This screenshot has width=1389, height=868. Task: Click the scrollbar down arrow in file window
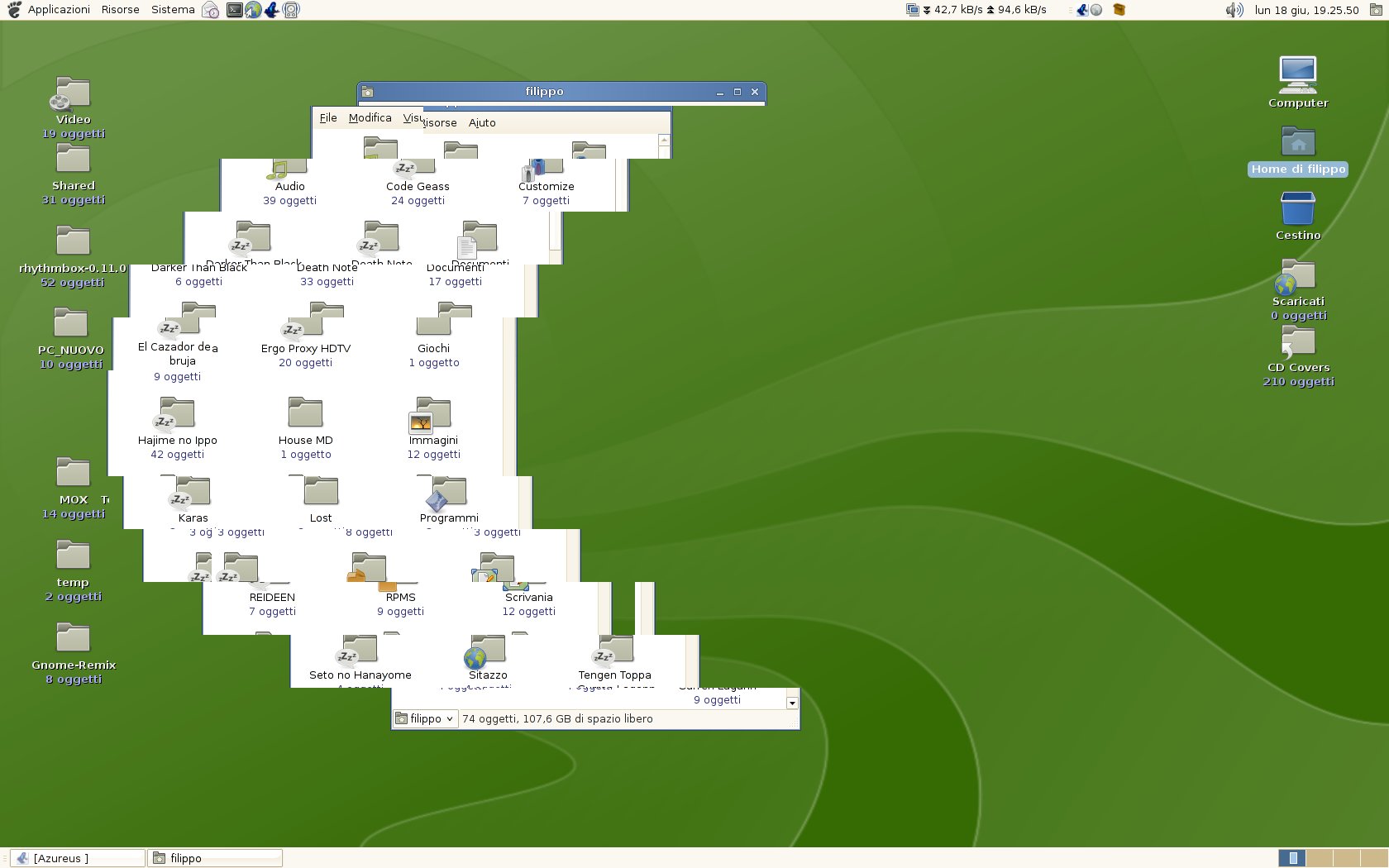792,703
